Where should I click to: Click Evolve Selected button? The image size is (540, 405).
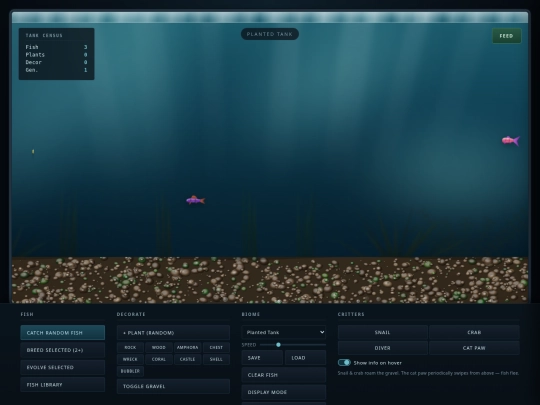[x=63, y=367]
